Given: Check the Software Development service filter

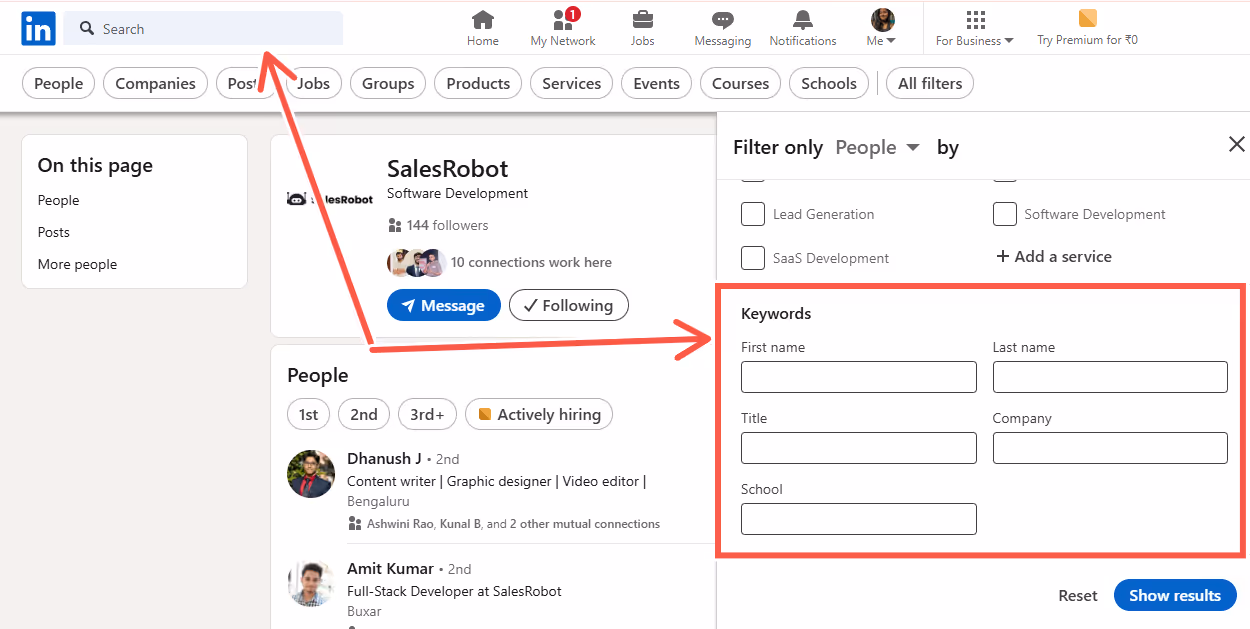Looking at the screenshot, I should (1005, 213).
